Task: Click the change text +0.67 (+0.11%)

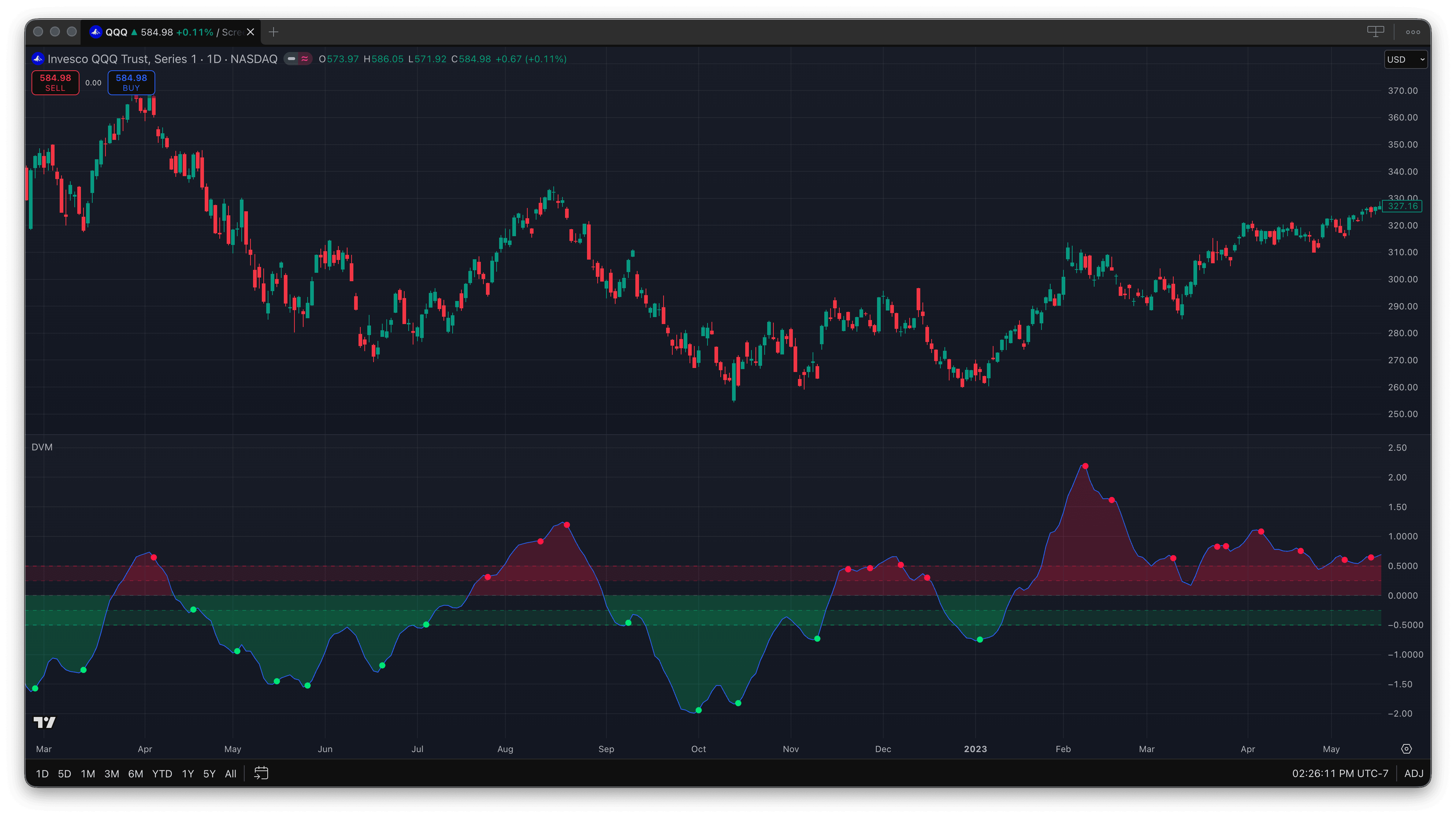Action: click(x=531, y=59)
